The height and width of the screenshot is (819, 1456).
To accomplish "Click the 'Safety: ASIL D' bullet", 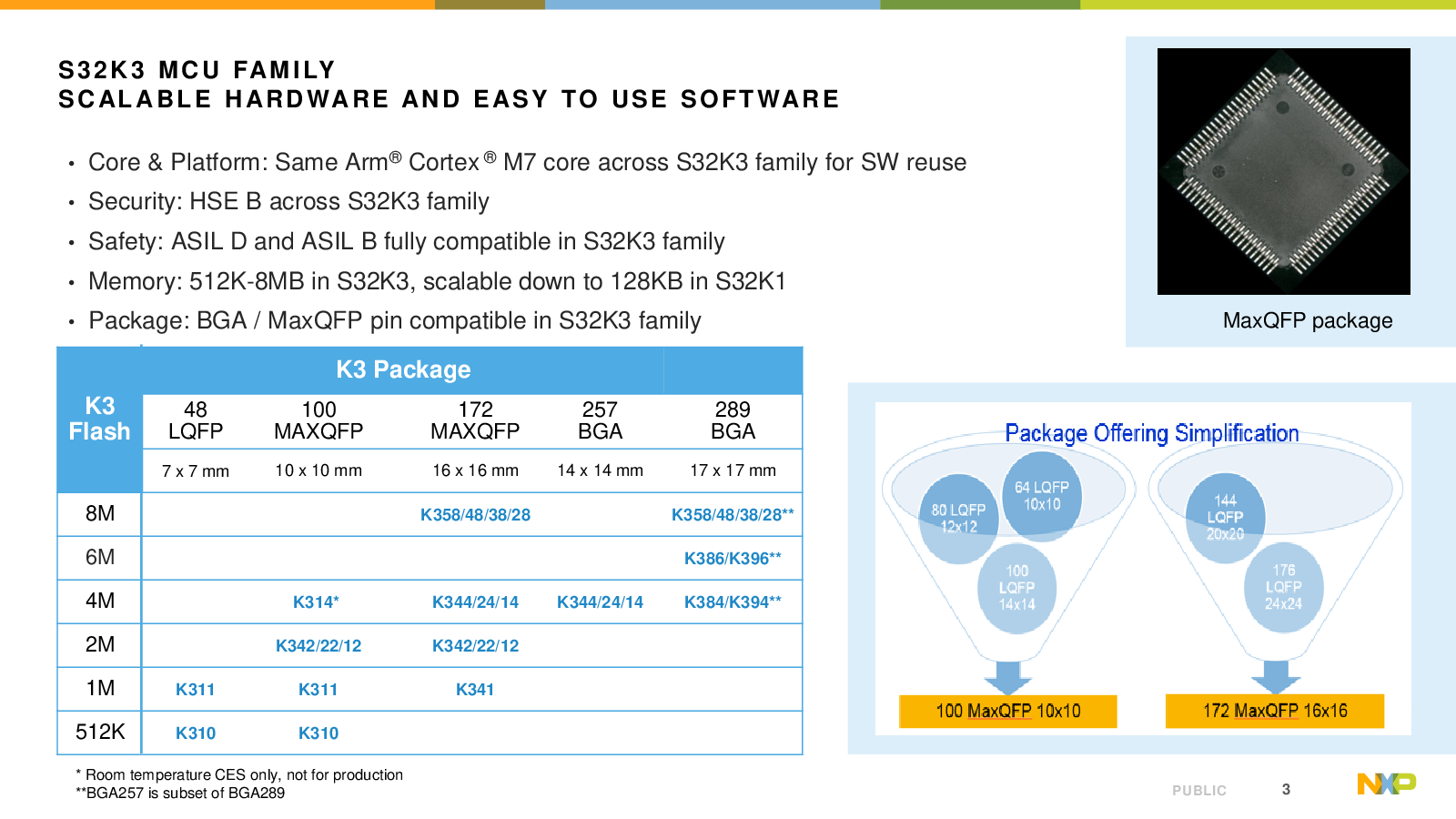I will tap(407, 241).
